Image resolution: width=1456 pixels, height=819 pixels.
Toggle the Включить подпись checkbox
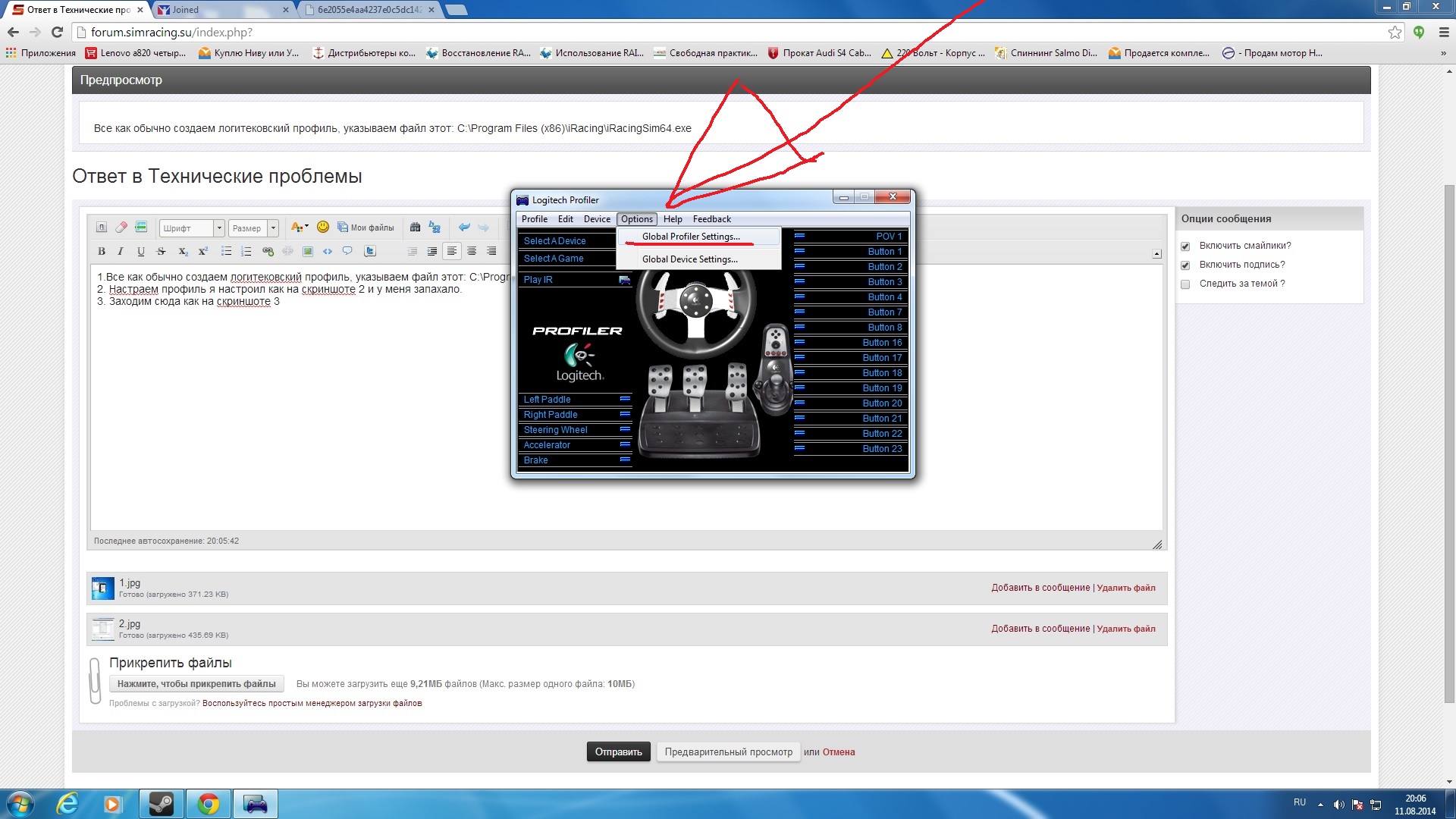coord(1185,265)
